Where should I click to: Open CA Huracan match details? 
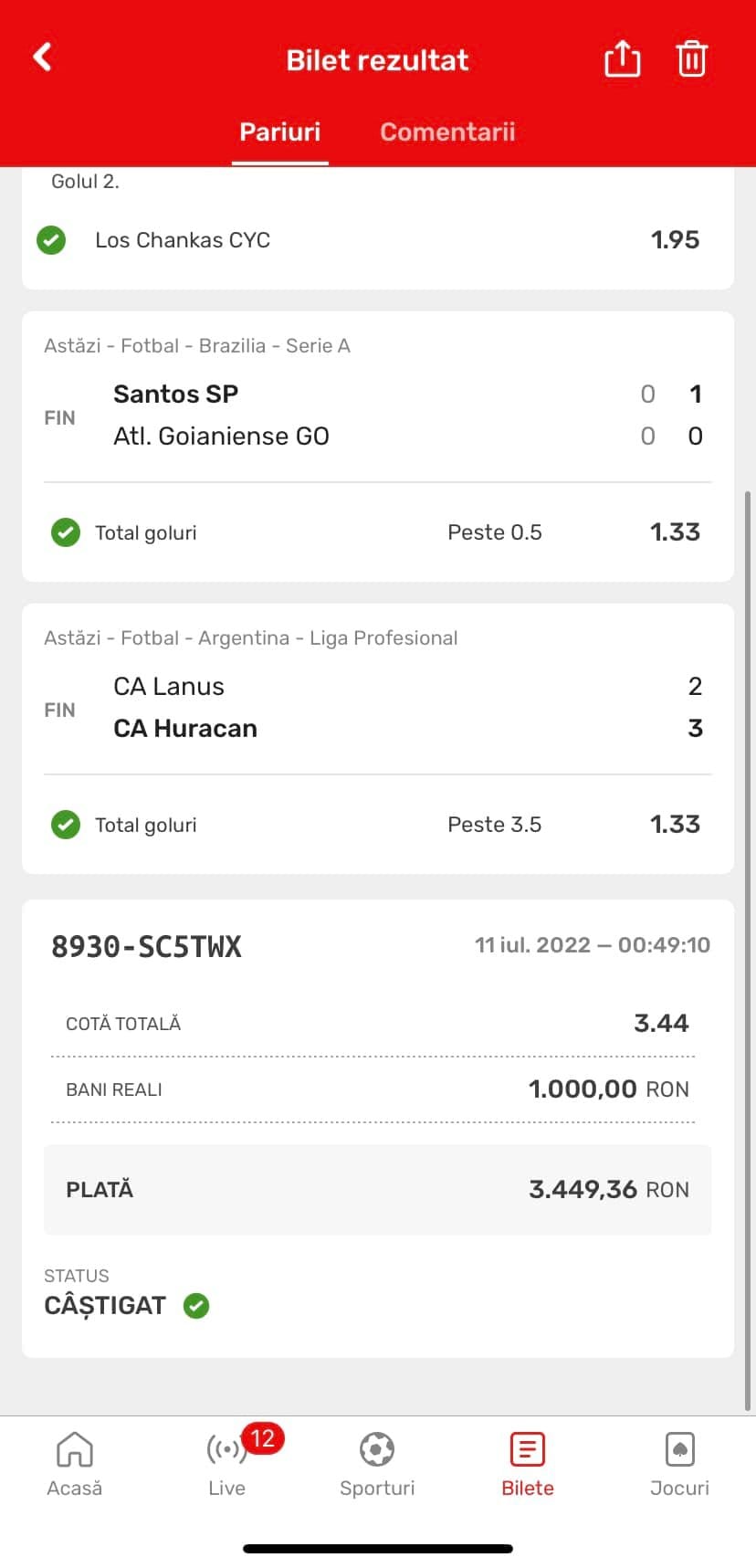[185, 729]
